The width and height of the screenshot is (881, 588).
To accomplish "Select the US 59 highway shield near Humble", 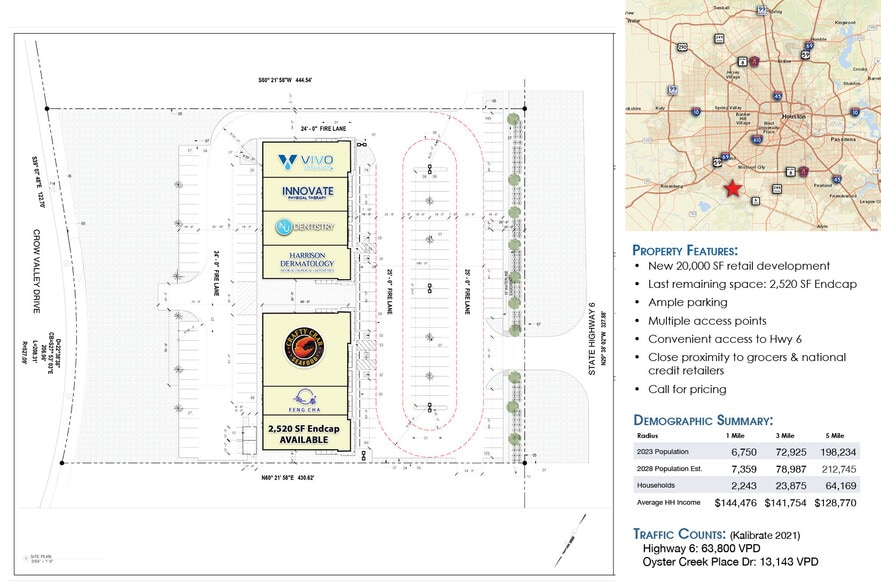I will pos(806,53).
